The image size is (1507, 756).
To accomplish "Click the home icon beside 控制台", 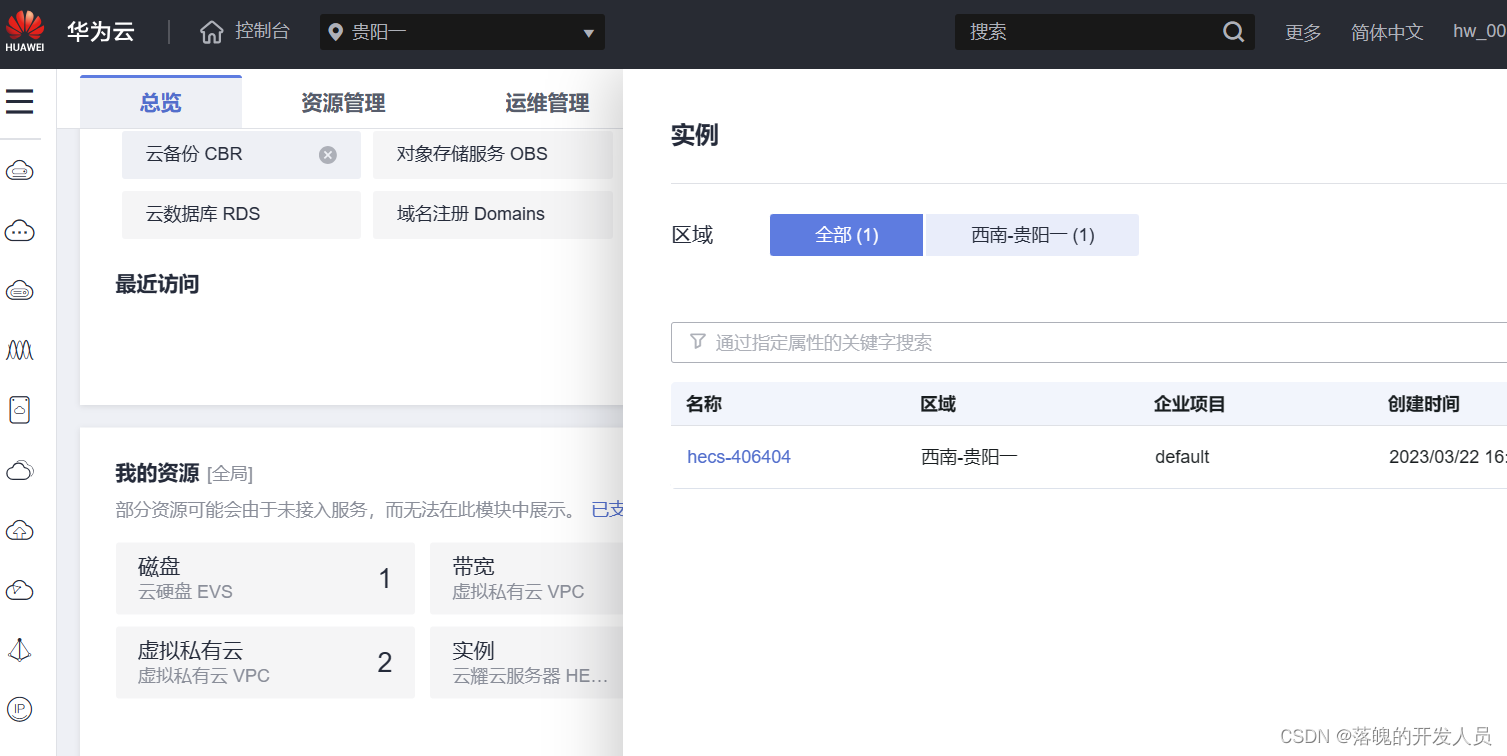I will point(212,32).
